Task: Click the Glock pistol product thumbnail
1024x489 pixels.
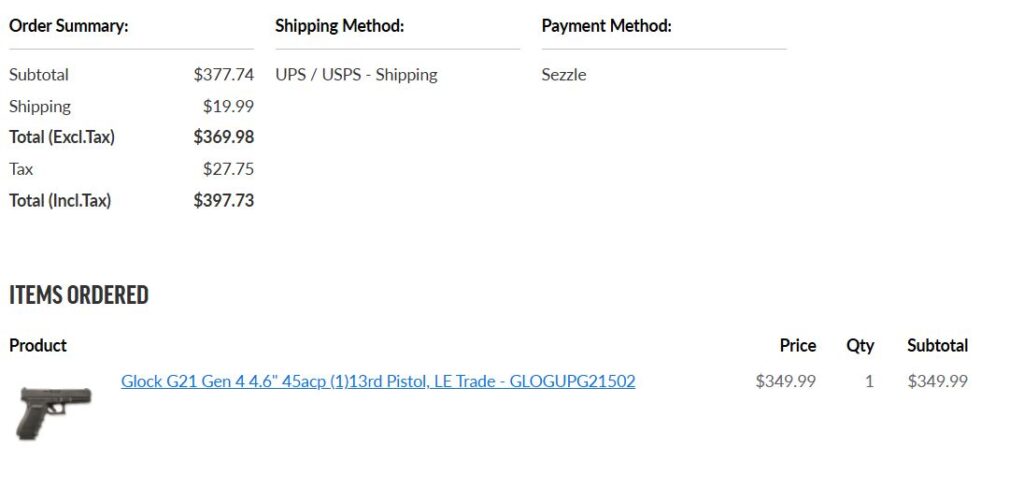Action: 54,413
